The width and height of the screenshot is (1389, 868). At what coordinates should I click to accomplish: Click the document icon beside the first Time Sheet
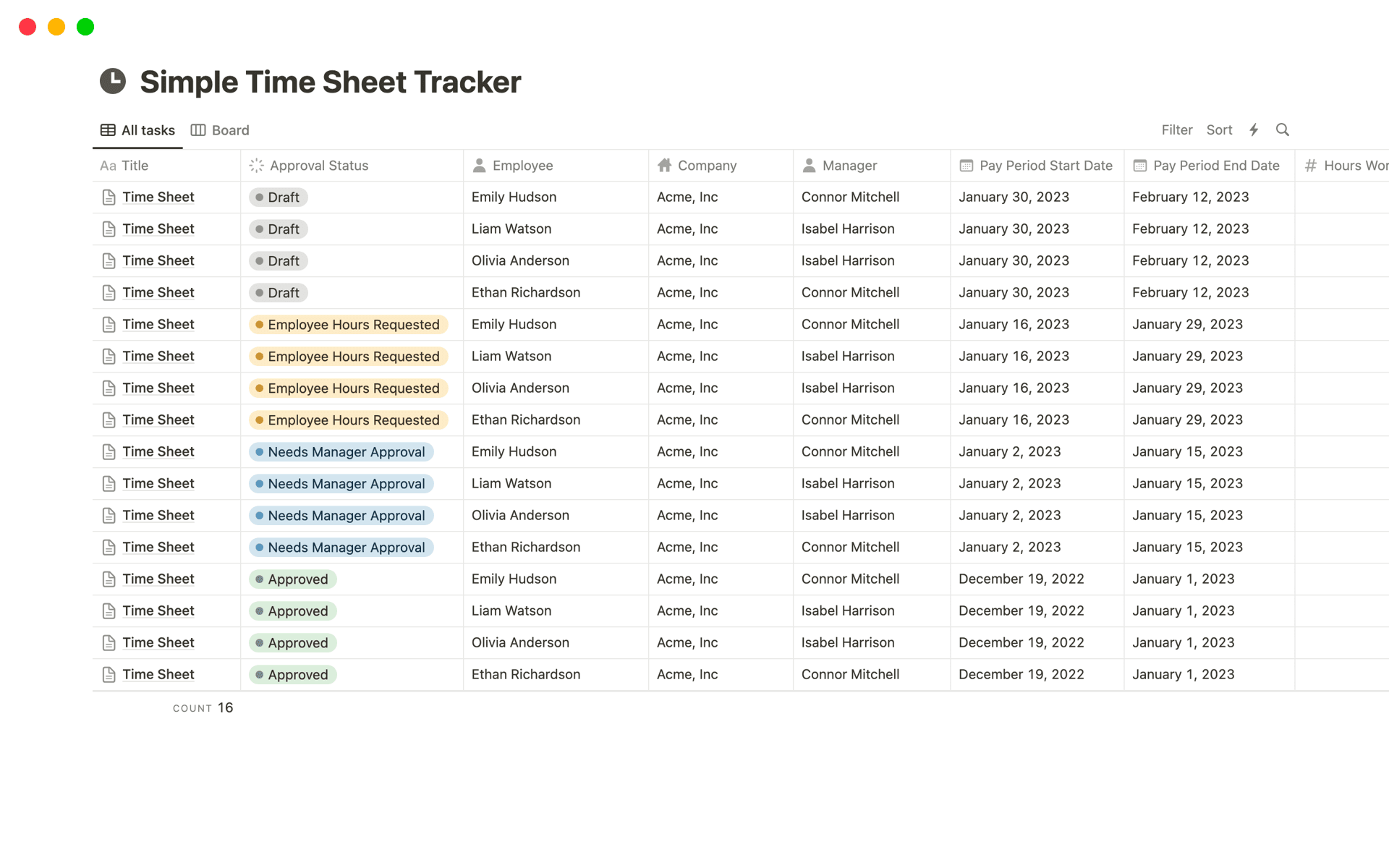click(x=109, y=196)
